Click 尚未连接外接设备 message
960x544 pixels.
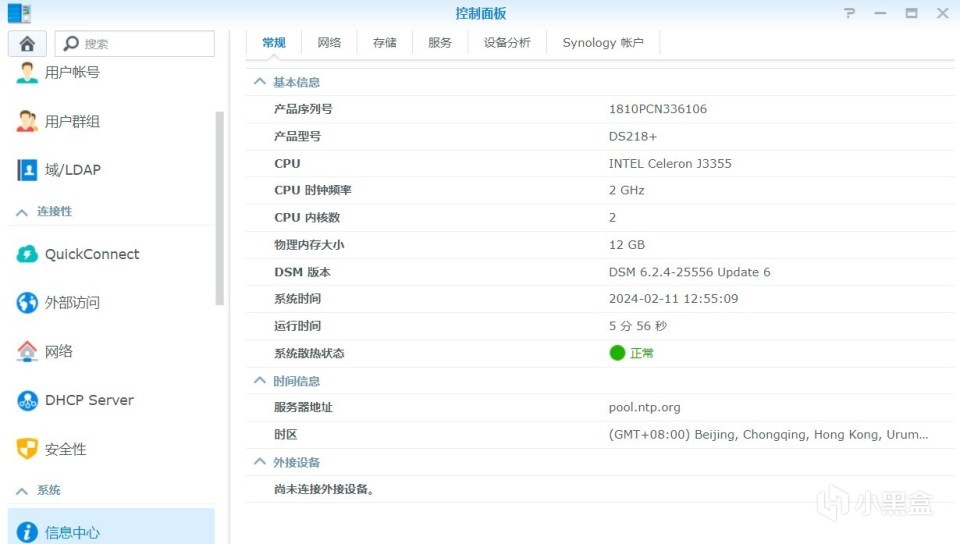(x=324, y=489)
